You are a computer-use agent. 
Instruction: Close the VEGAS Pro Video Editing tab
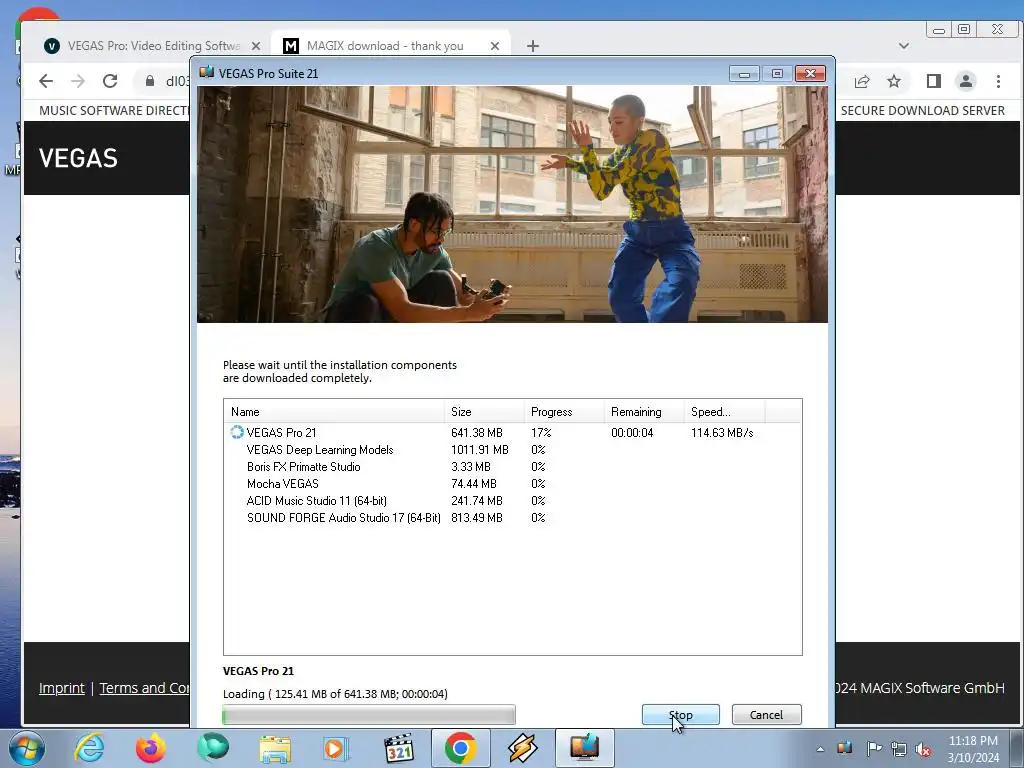[x=256, y=46]
